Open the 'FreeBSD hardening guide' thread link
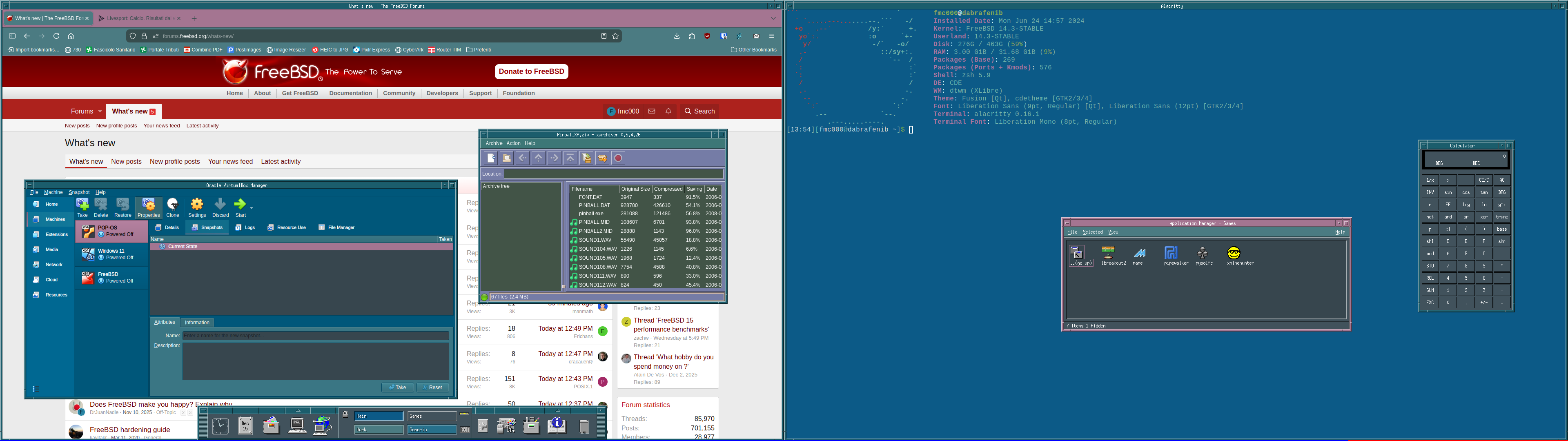The height and width of the screenshot is (441, 1568). coord(130,430)
